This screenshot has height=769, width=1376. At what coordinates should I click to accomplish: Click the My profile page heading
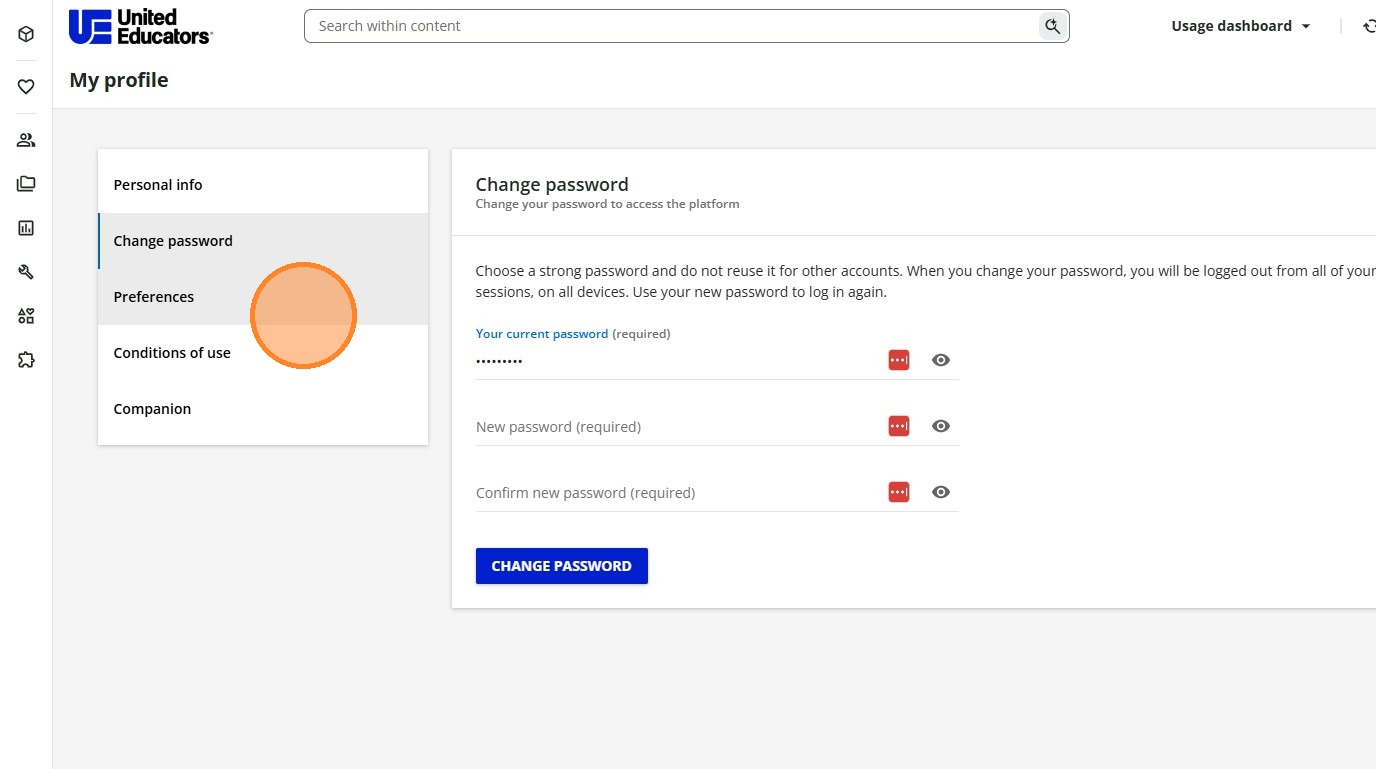(x=119, y=80)
